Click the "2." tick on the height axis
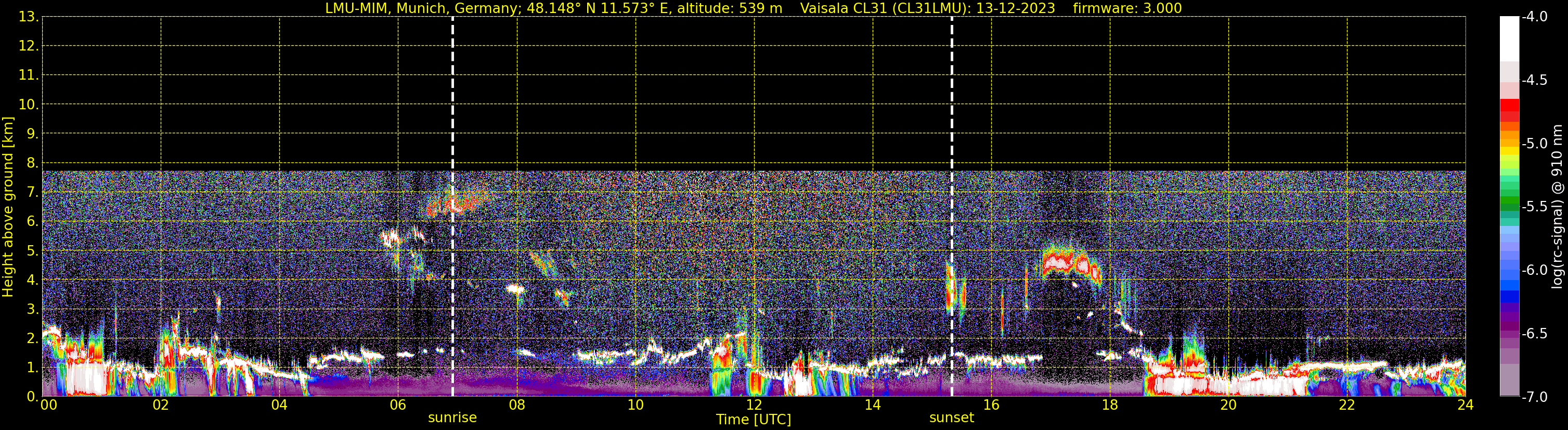This screenshot has height=430, width=1568. [32, 338]
